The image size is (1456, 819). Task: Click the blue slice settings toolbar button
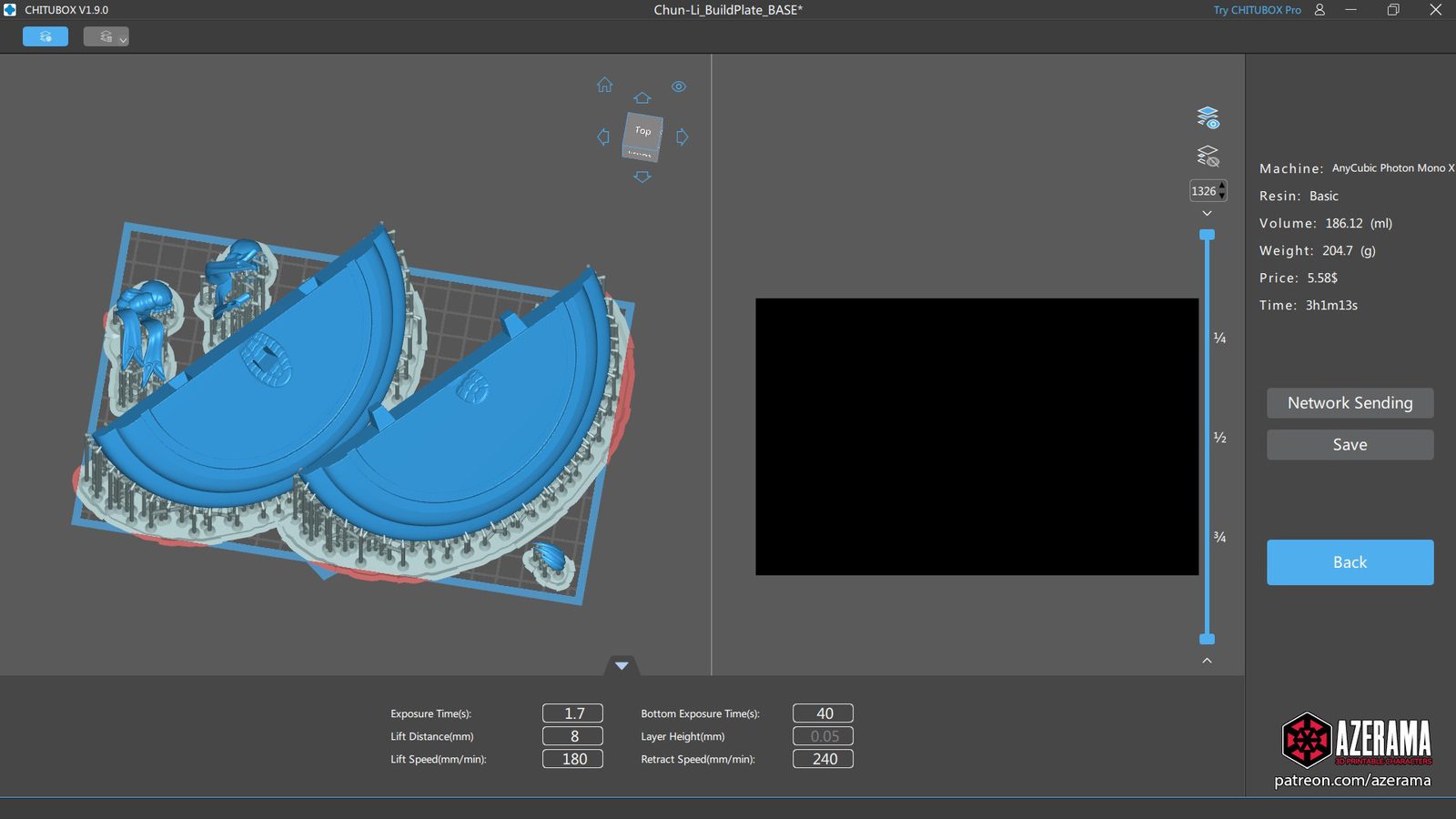45,36
